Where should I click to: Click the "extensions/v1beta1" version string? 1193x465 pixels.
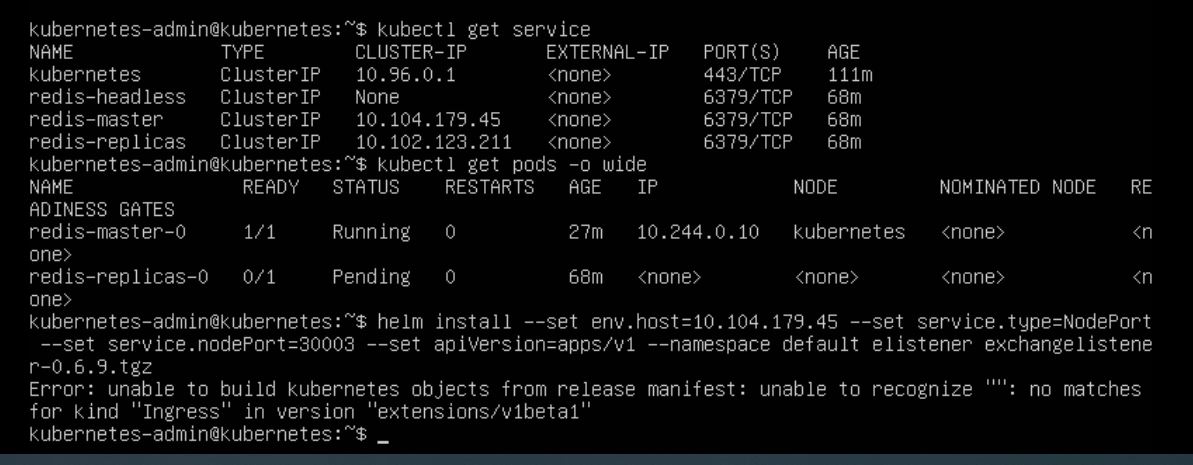pos(484,412)
